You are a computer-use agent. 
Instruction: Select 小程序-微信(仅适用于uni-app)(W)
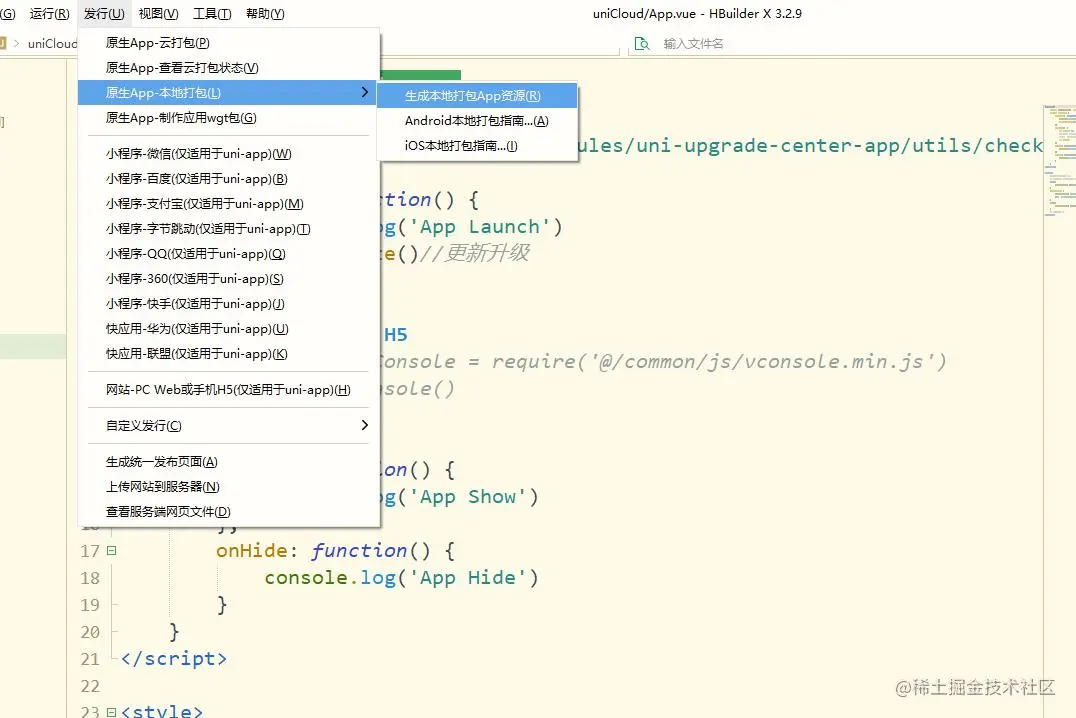[x=229, y=154]
